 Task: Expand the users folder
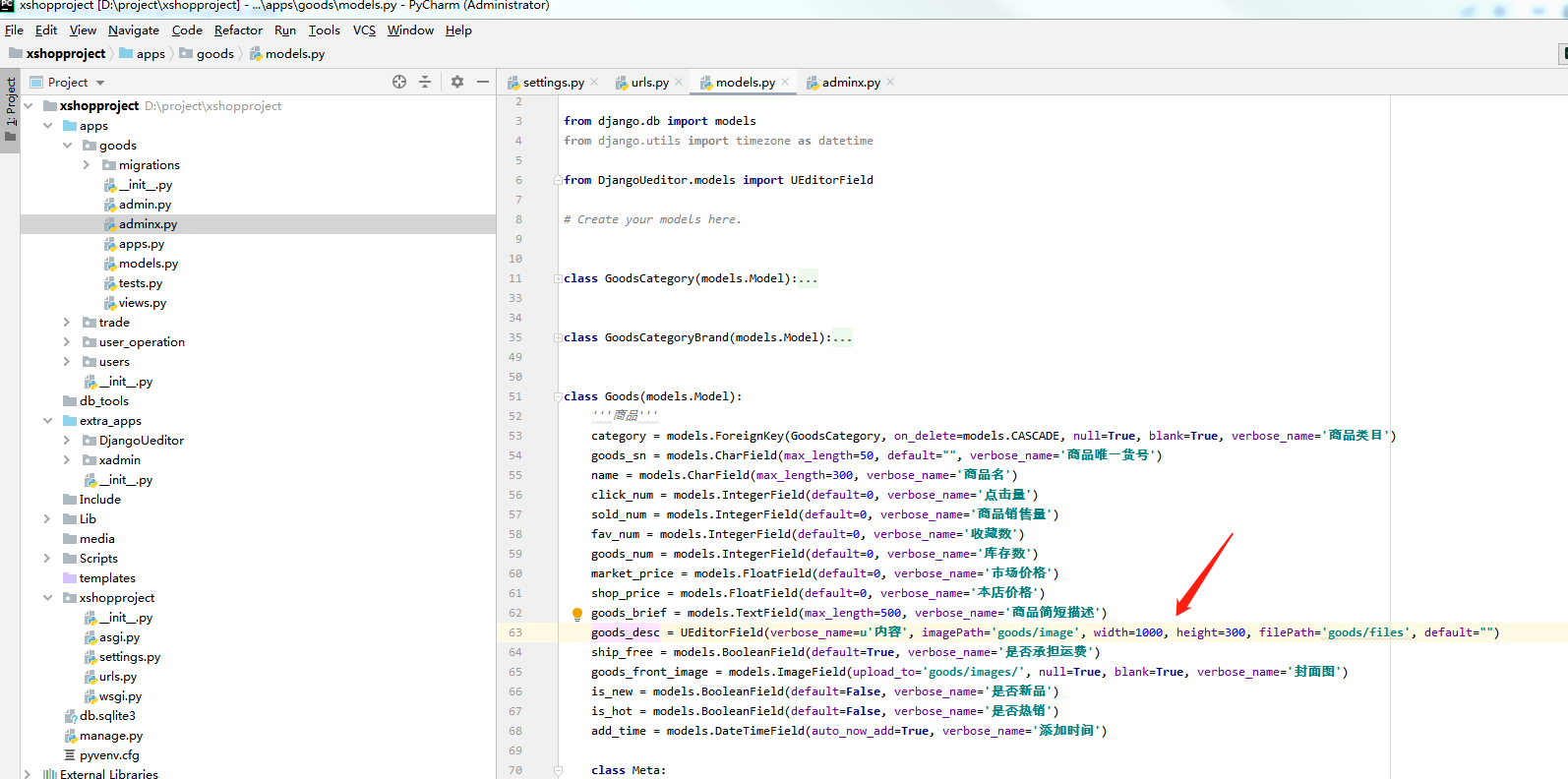pos(67,362)
